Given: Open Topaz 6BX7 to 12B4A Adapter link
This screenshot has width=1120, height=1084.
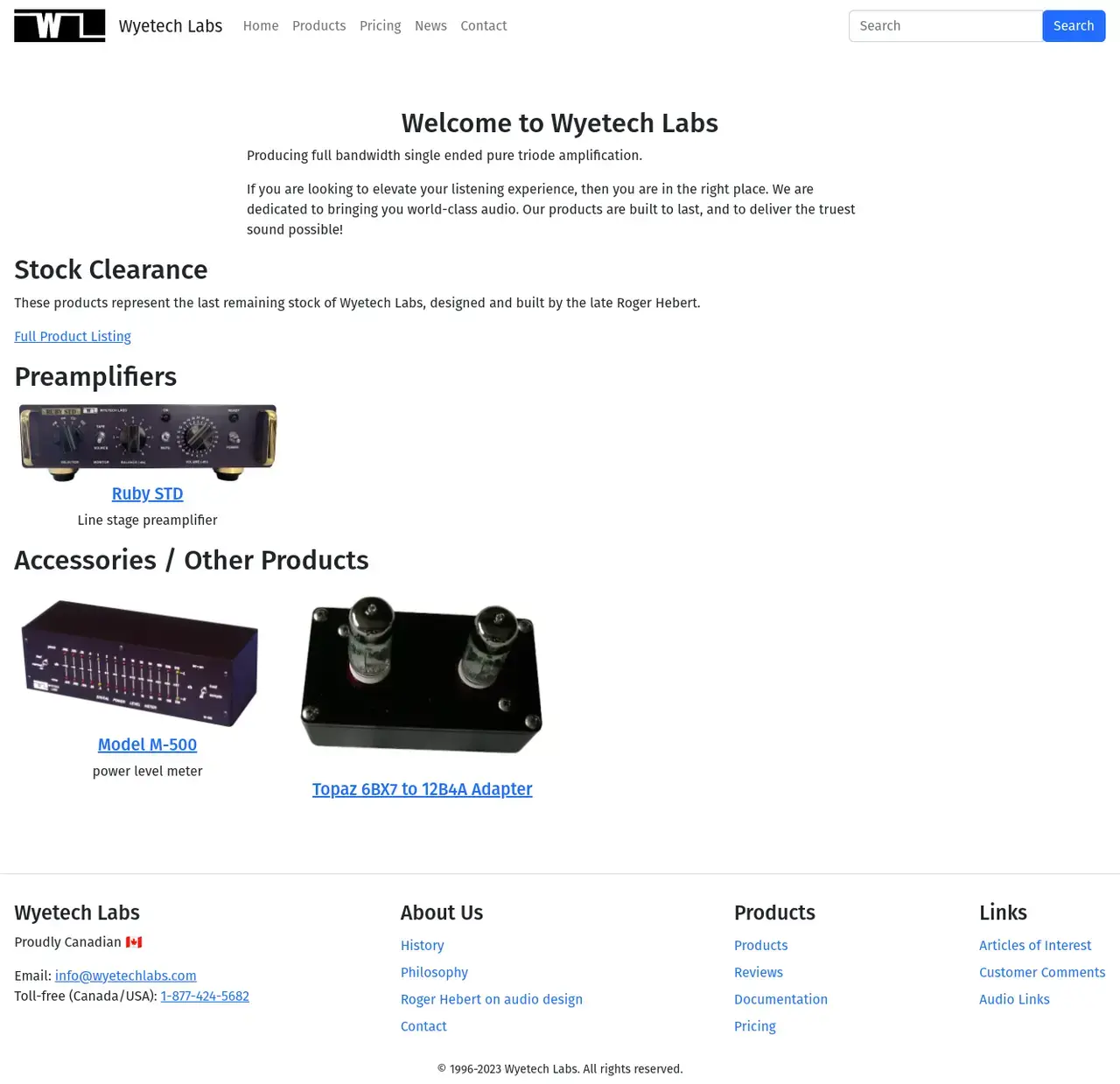Looking at the screenshot, I should coord(422,789).
